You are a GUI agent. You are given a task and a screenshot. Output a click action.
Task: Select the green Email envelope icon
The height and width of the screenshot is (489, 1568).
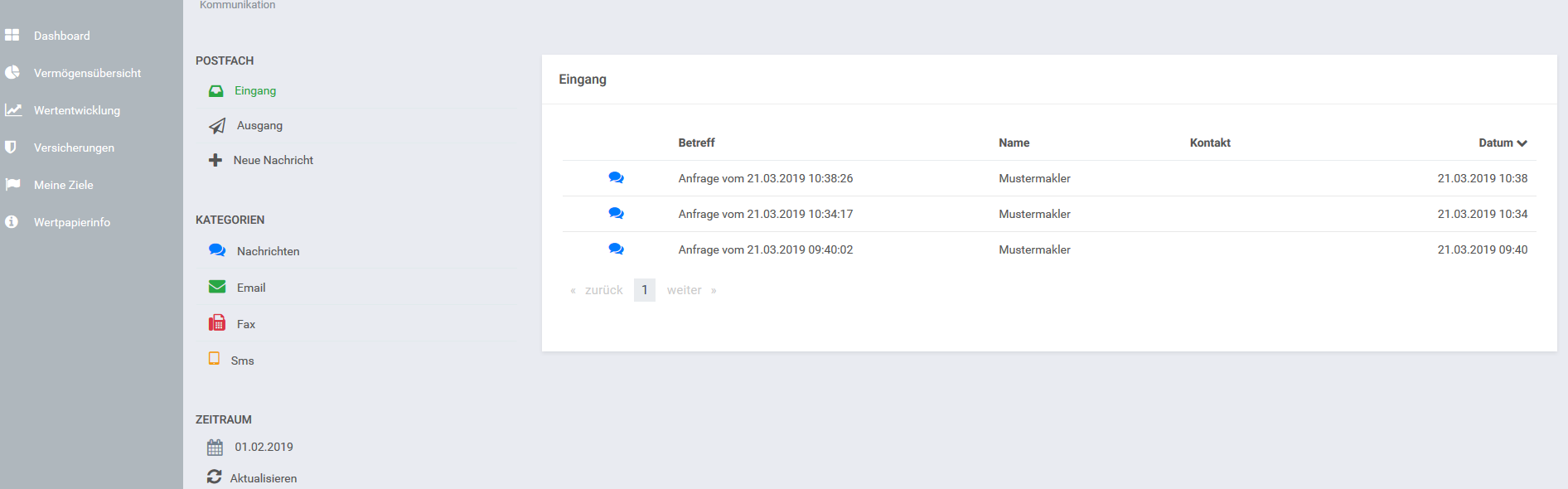click(217, 287)
